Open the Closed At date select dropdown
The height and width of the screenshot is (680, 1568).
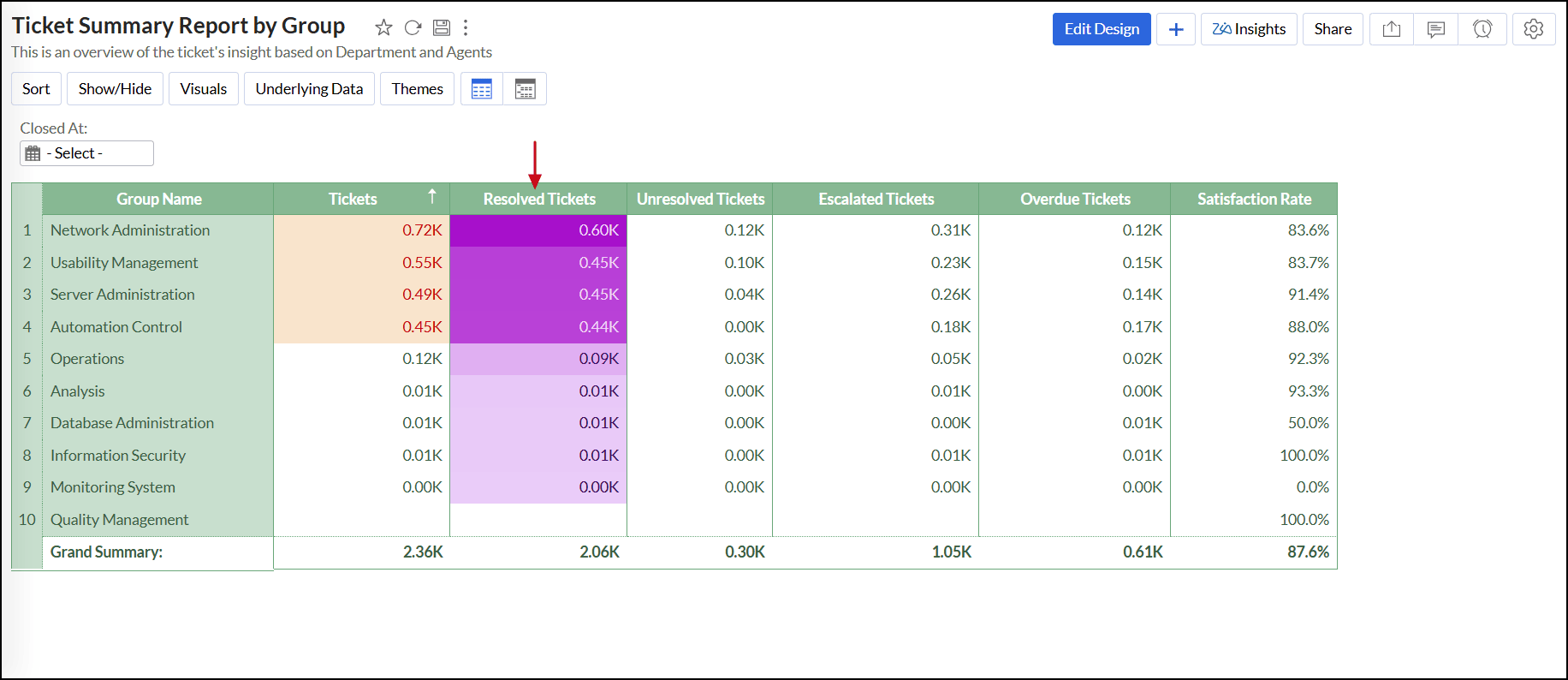coord(86,153)
